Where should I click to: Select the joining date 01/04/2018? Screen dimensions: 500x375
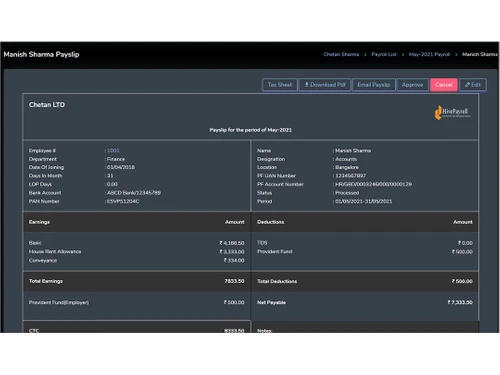pos(121,167)
